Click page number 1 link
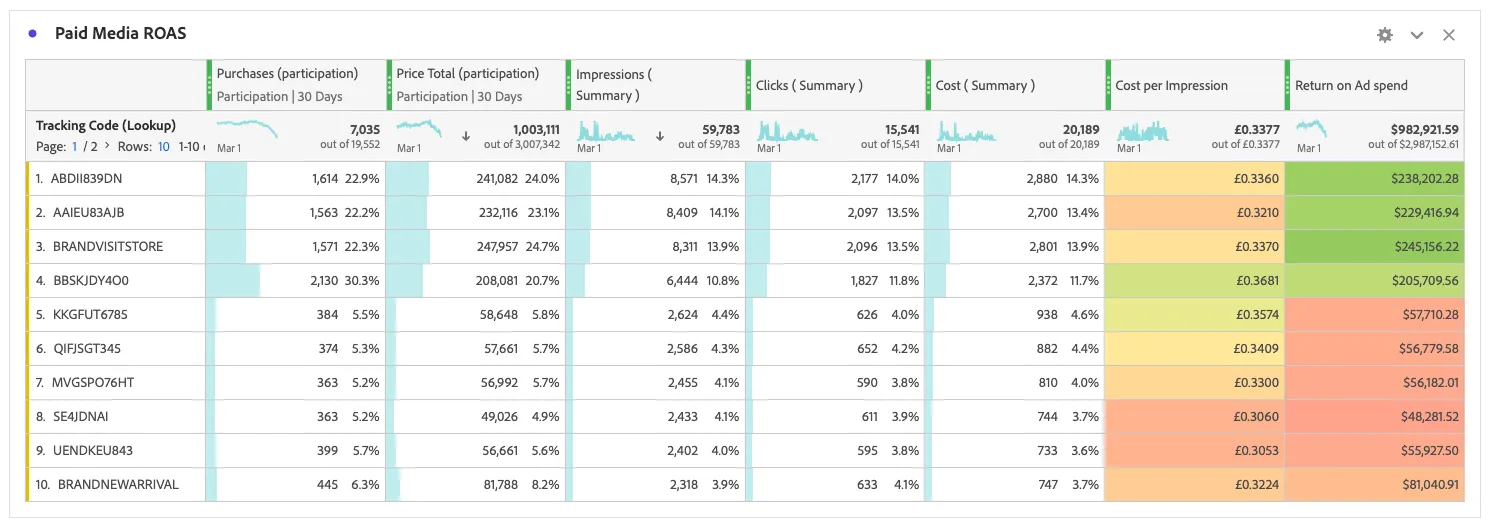1490x526 pixels. (x=73, y=146)
